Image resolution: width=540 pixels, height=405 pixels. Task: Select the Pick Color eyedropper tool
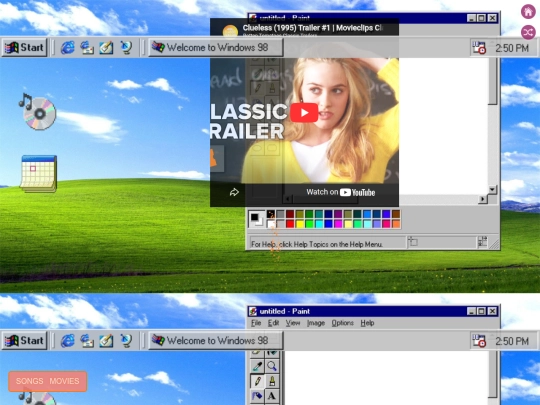257,366
